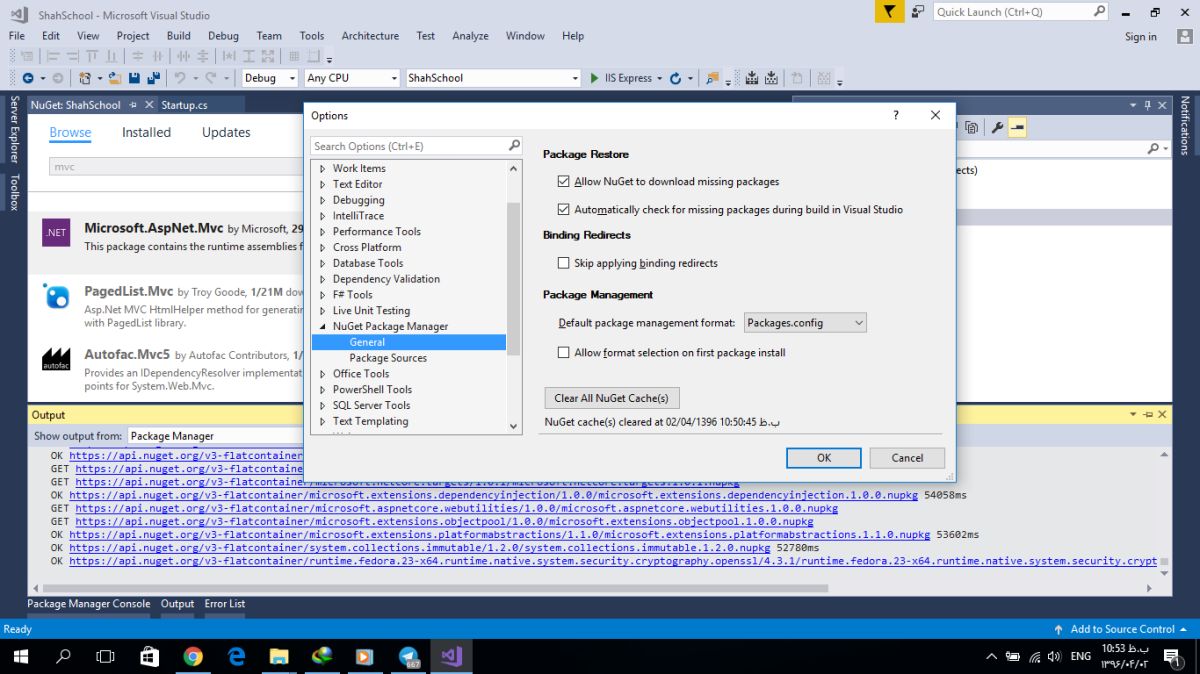This screenshot has height=674, width=1200.
Task: Open the Server Explorer side tab
Action: tap(14, 129)
